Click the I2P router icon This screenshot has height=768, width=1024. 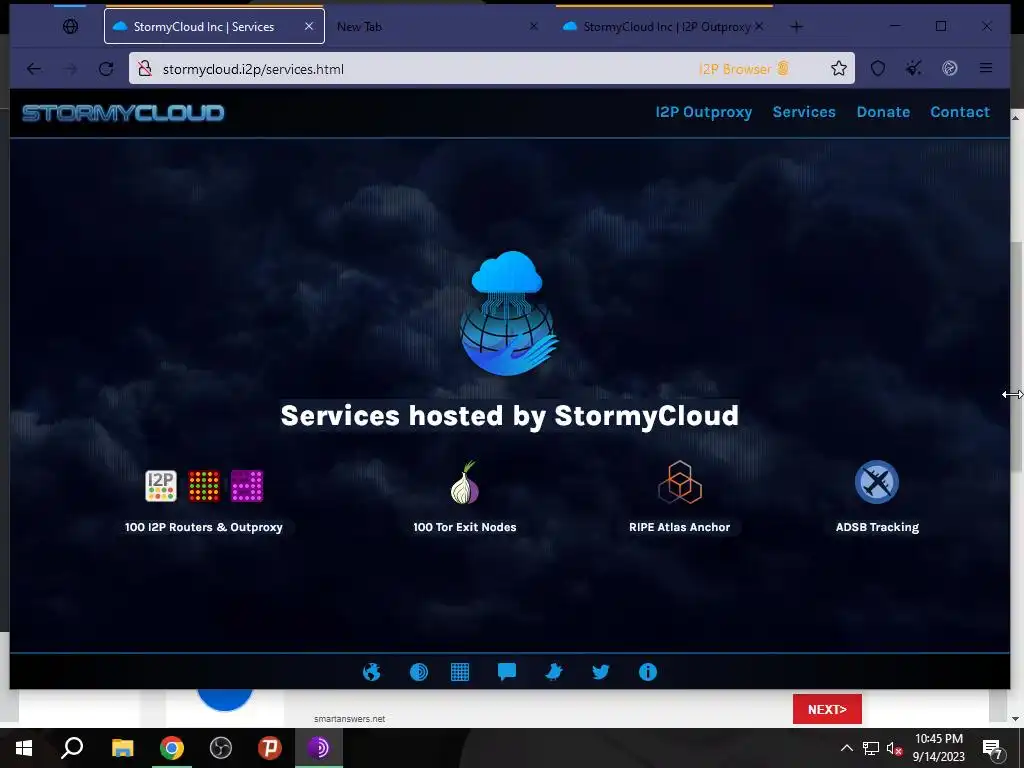[x=161, y=486]
